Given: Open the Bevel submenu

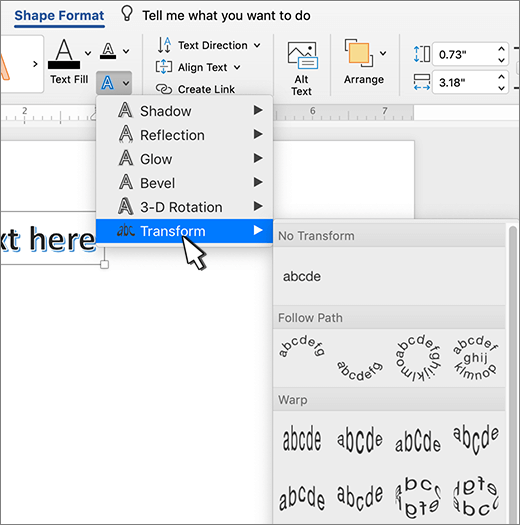Looking at the screenshot, I should [184, 183].
